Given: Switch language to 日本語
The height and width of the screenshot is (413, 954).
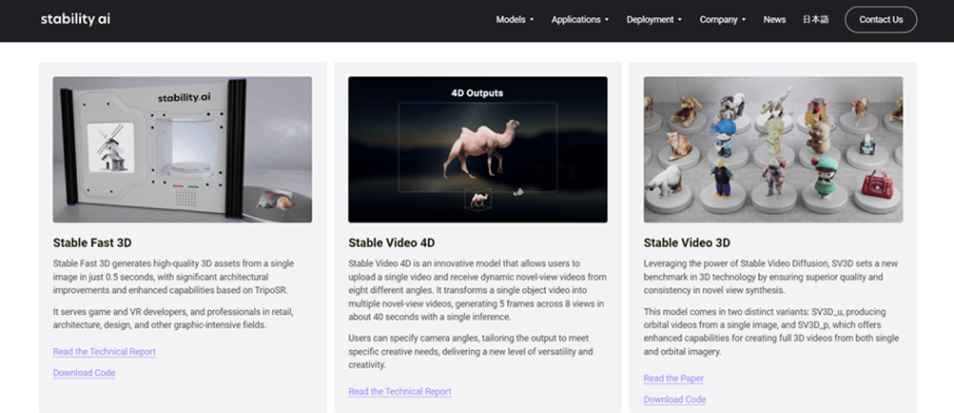Looking at the screenshot, I should 815,19.
